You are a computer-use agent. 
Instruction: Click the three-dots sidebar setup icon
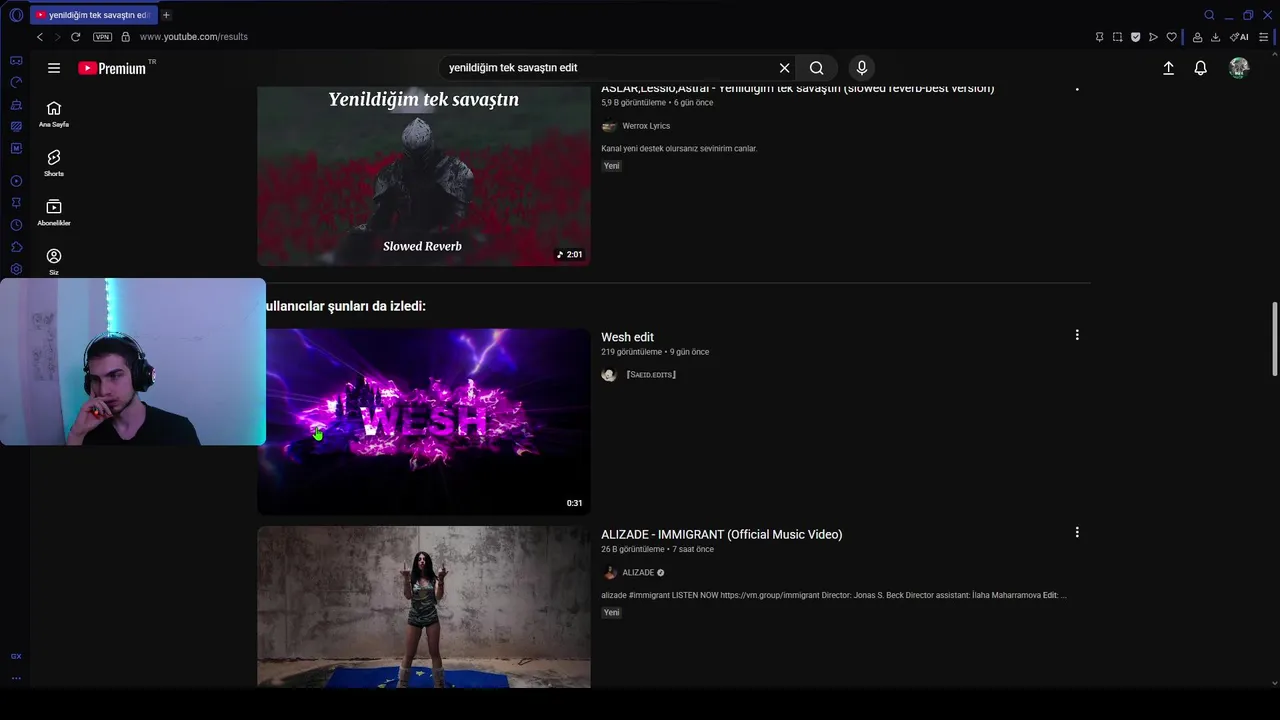click(16, 678)
